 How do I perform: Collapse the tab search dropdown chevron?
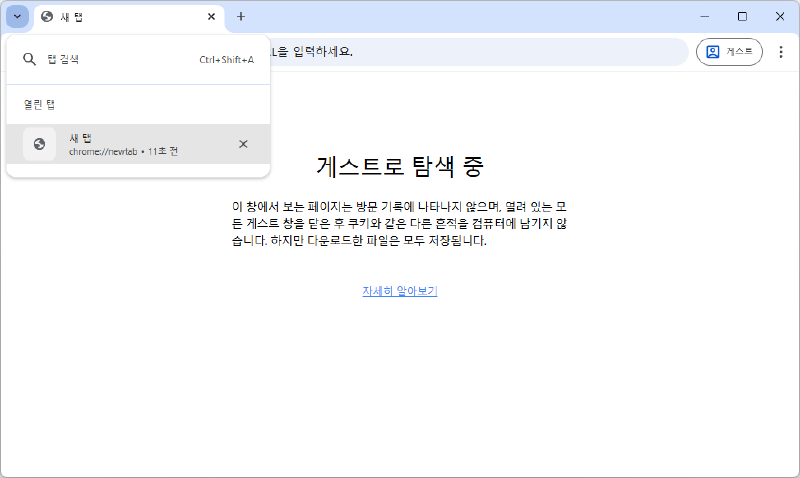(17, 16)
